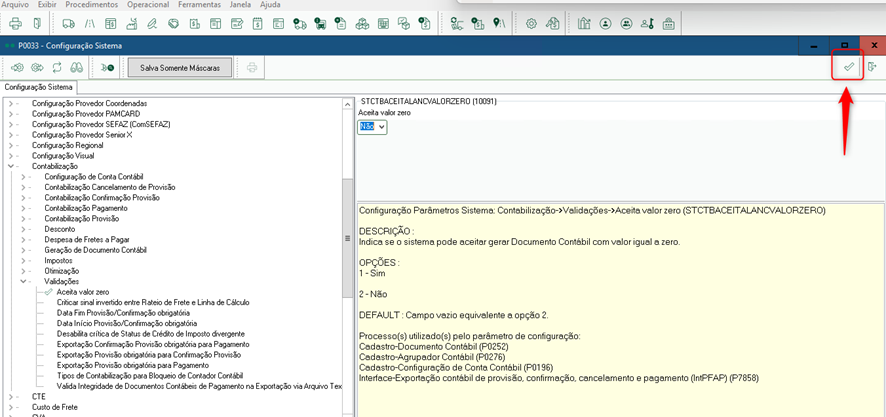
Task: Collapse the Validações tree node
Action: coord(23,281)
